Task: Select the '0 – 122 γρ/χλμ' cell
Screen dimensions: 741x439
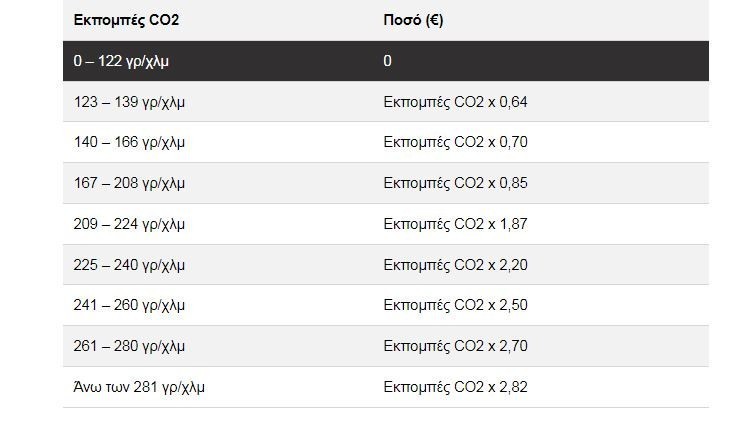Action: 129,61
